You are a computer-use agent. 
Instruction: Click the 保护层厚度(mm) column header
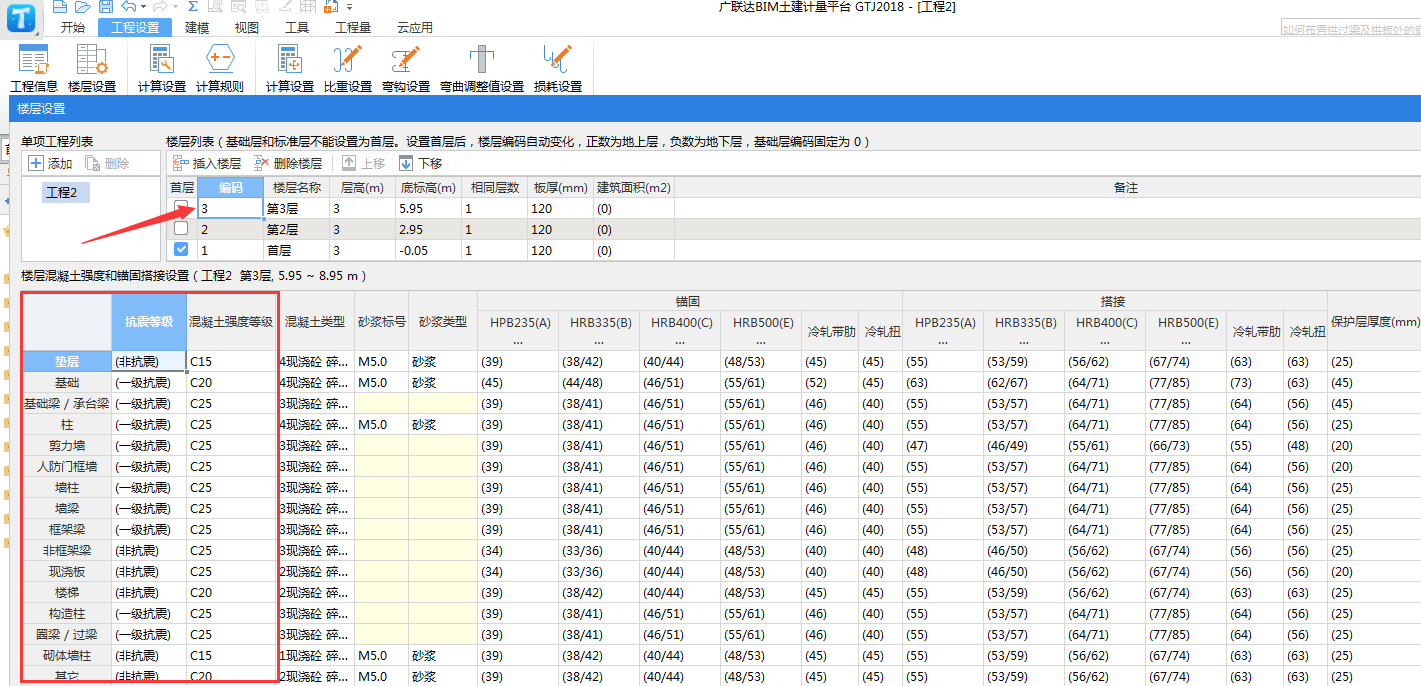[1374, 321]
